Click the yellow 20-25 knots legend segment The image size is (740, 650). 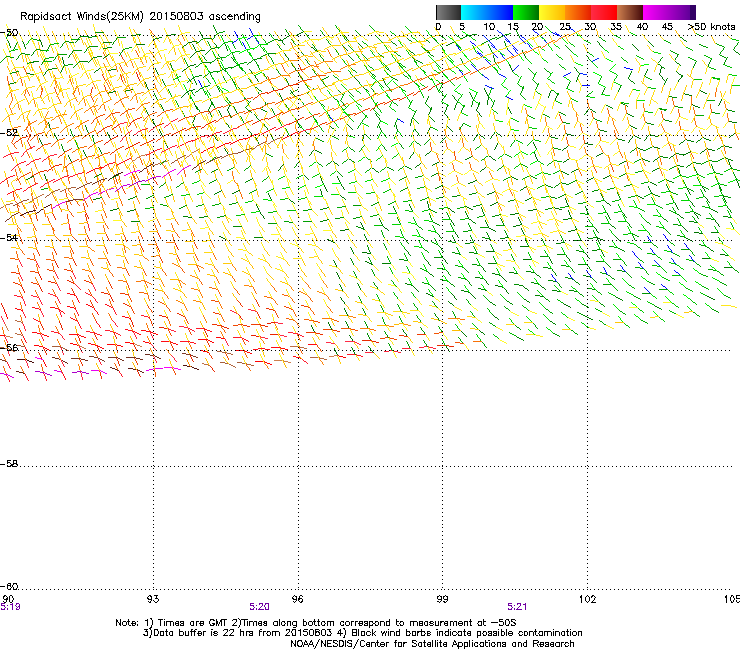(x=552, y=12)
